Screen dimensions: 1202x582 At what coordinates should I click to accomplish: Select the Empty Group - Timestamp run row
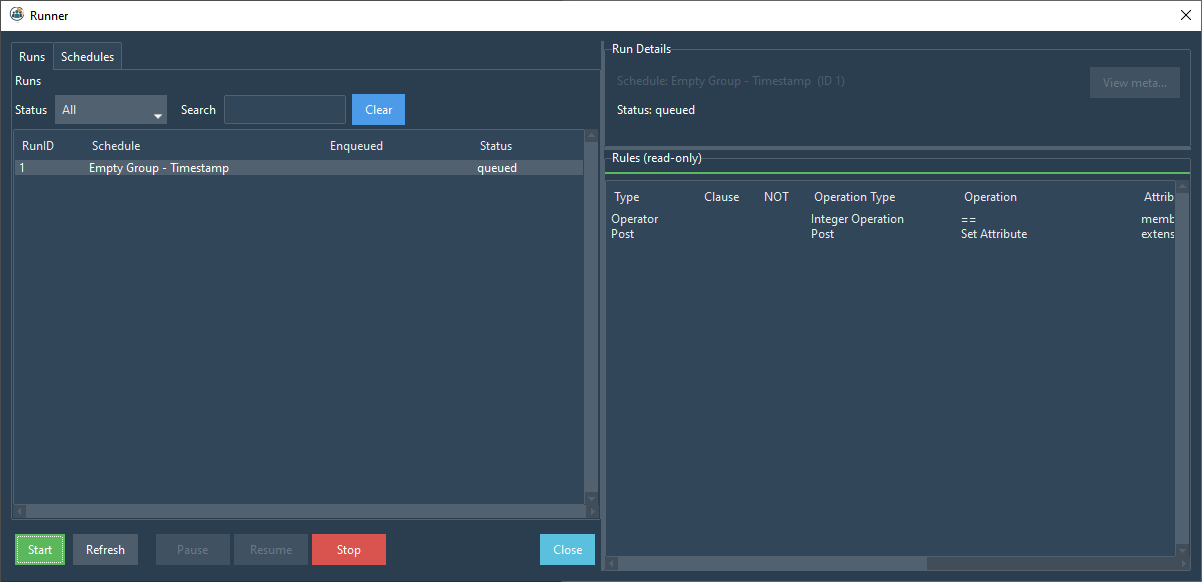(159, 168)
